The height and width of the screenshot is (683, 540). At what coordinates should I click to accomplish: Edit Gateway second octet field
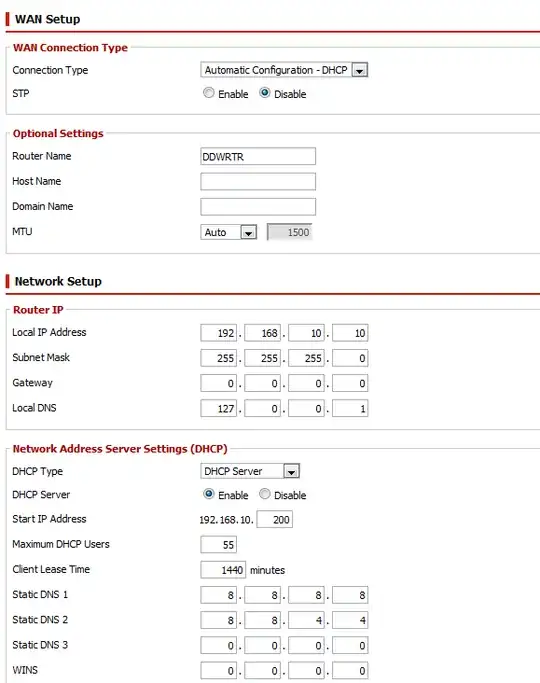(262, 383)
